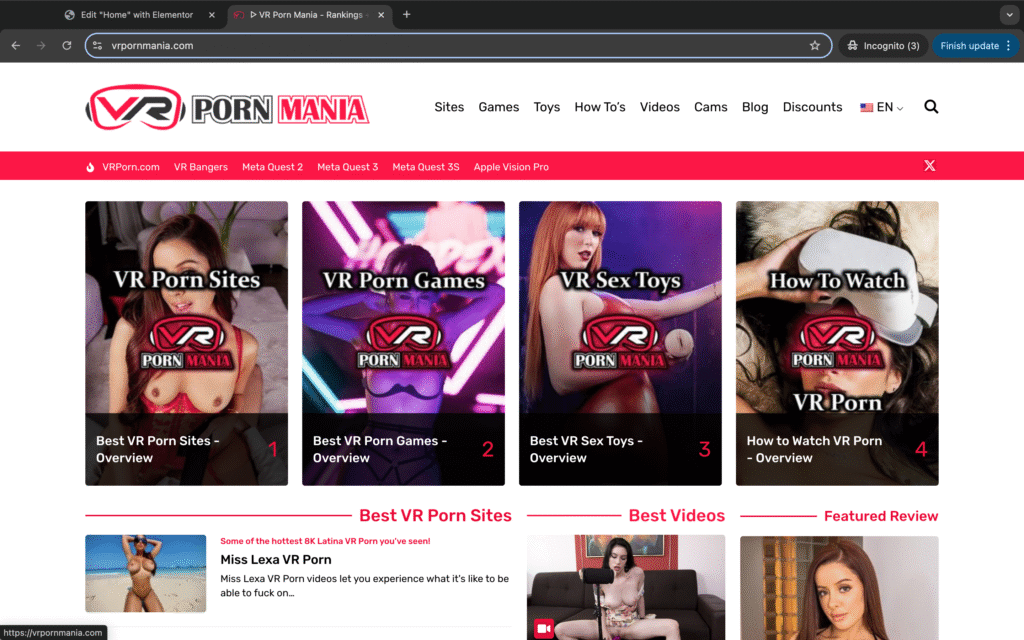Bookmark this page with the star icon
The image size is (1024, 640).
(x=814, y=46)
